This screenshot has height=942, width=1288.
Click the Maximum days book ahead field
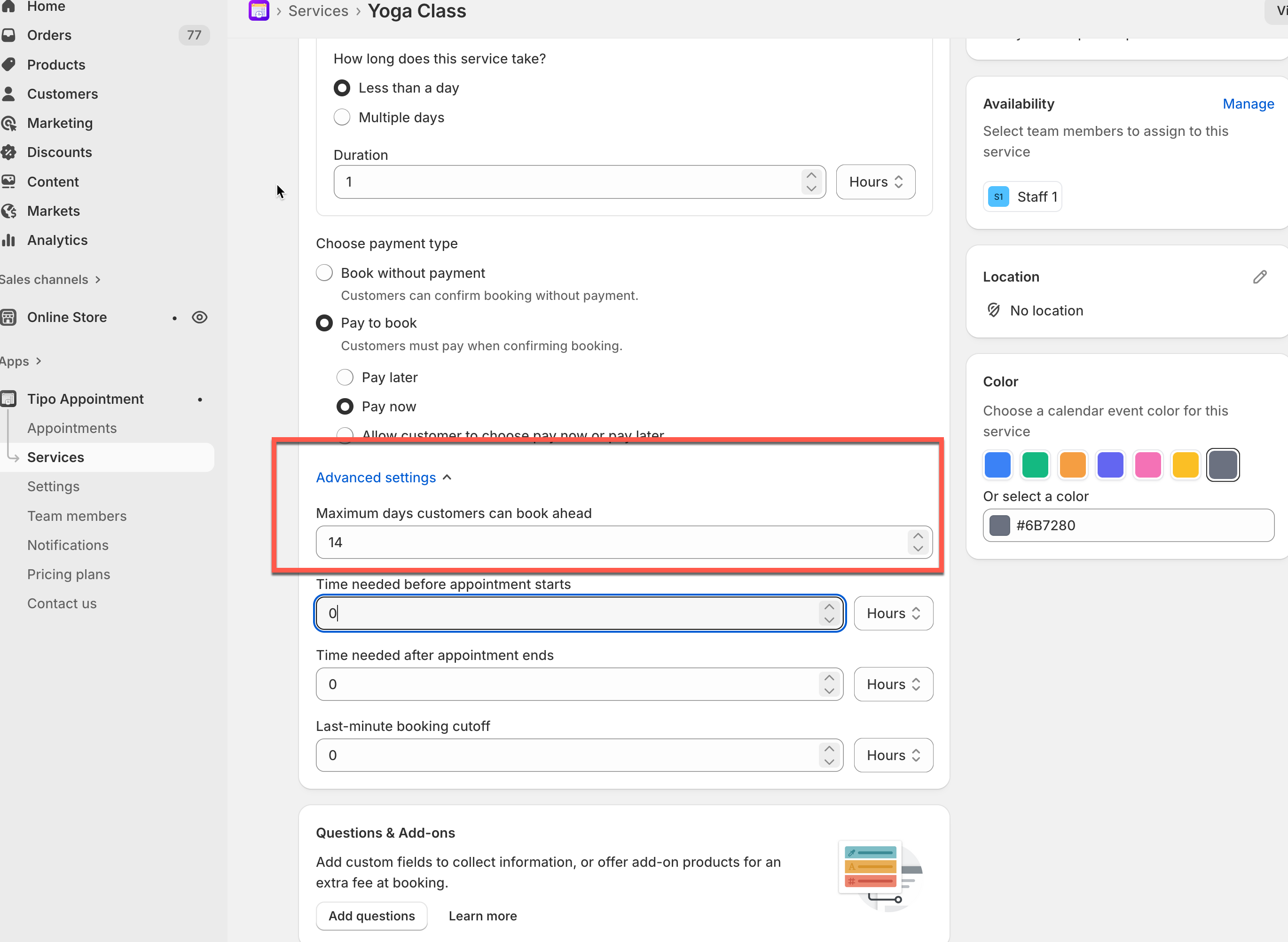point(610,542)
